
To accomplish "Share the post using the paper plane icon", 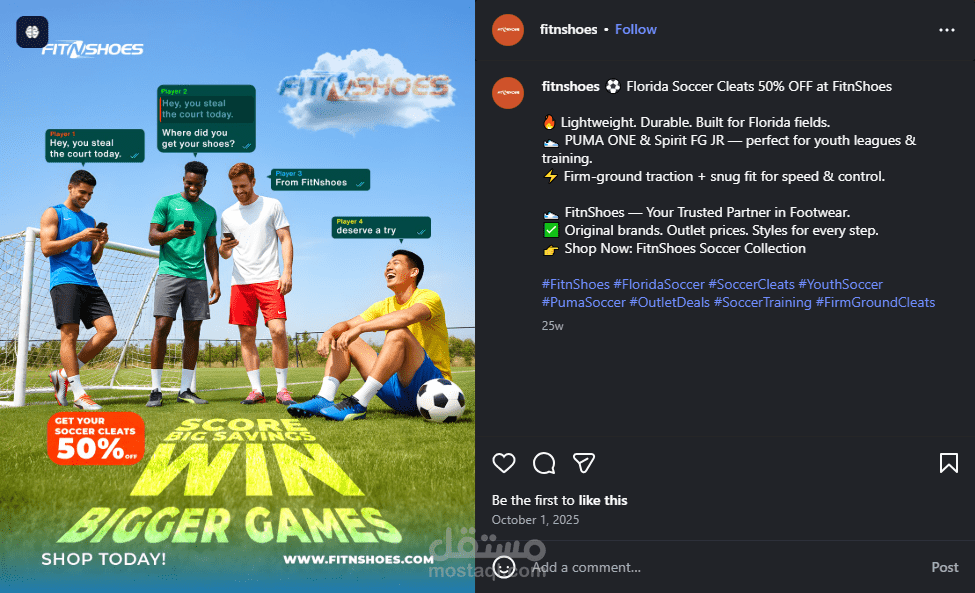I will coord(584,463).
